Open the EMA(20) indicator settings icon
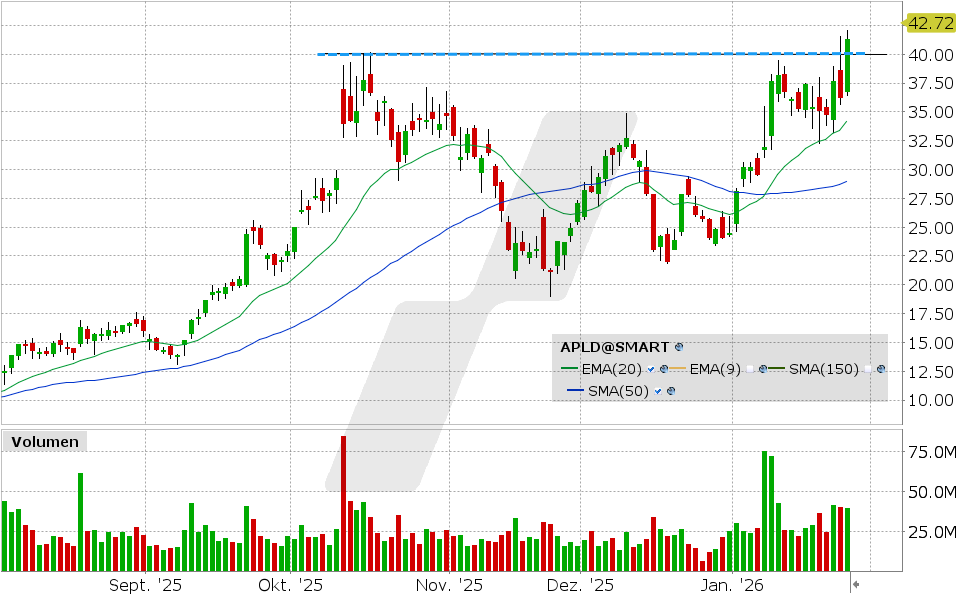The image size is (960, 600). (664, 368)
